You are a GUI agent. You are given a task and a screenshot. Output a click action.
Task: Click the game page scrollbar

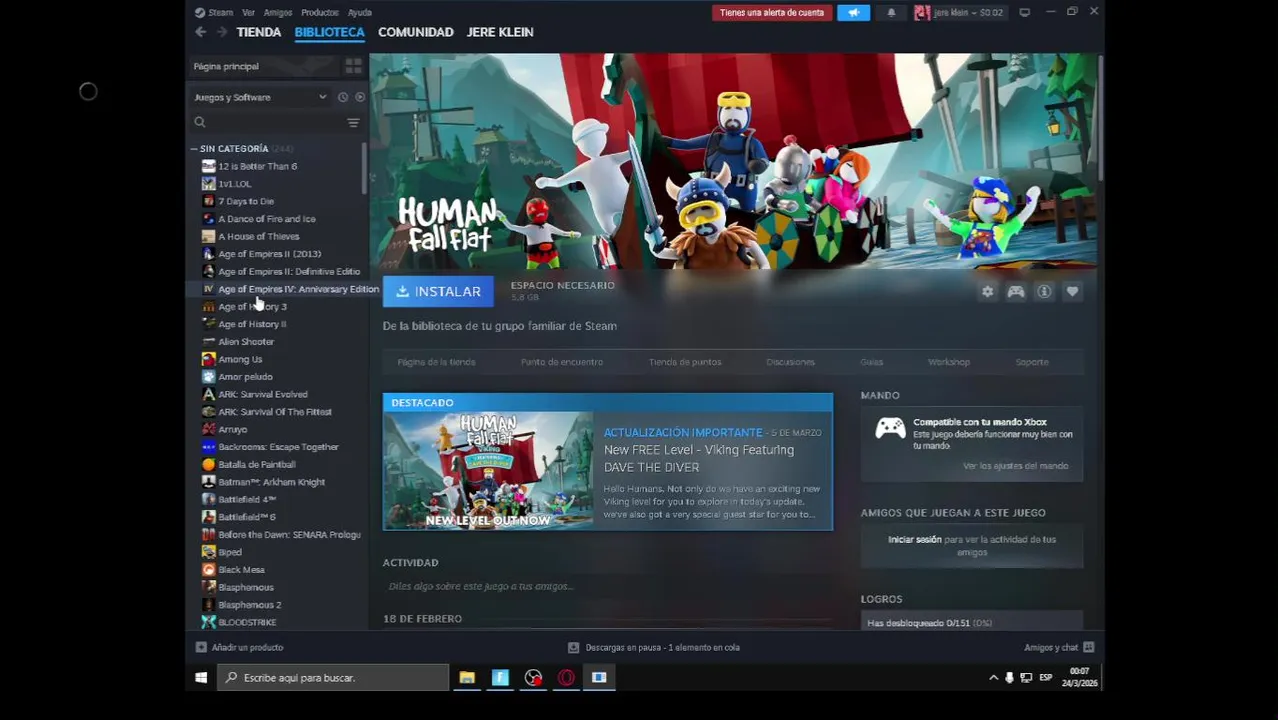point(1100,119)
